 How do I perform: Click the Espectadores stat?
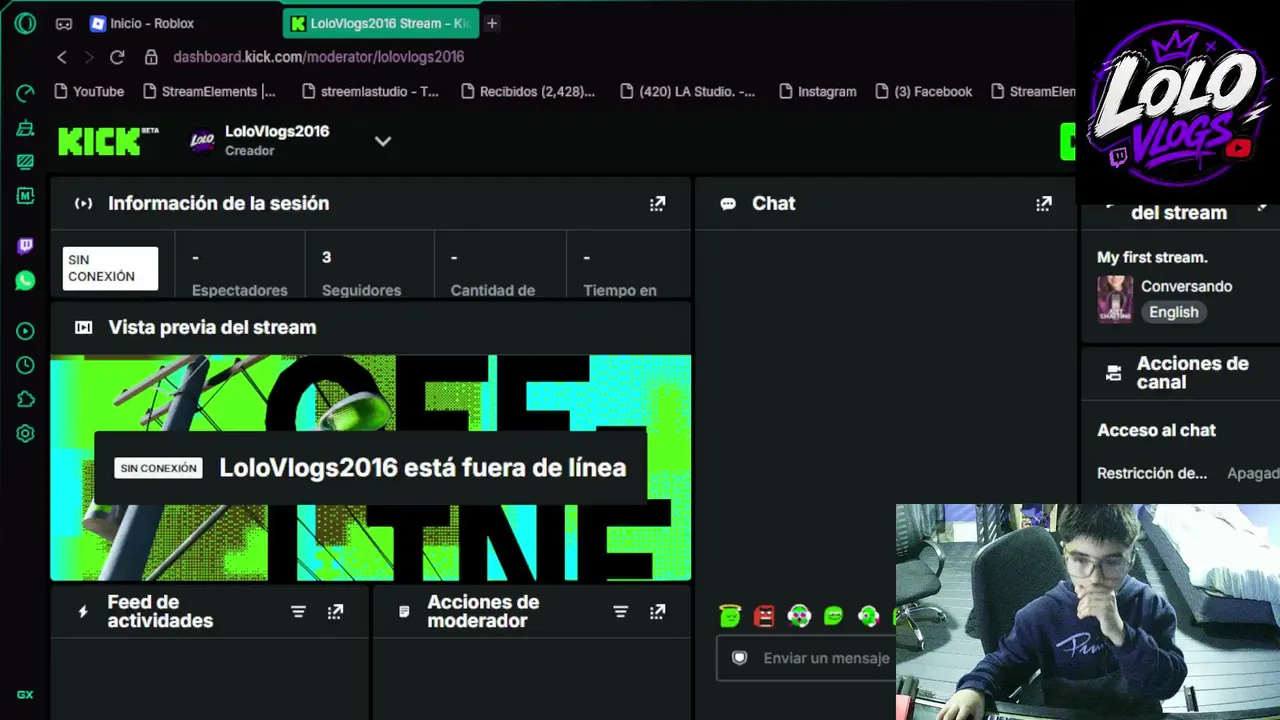click(239, 273)
